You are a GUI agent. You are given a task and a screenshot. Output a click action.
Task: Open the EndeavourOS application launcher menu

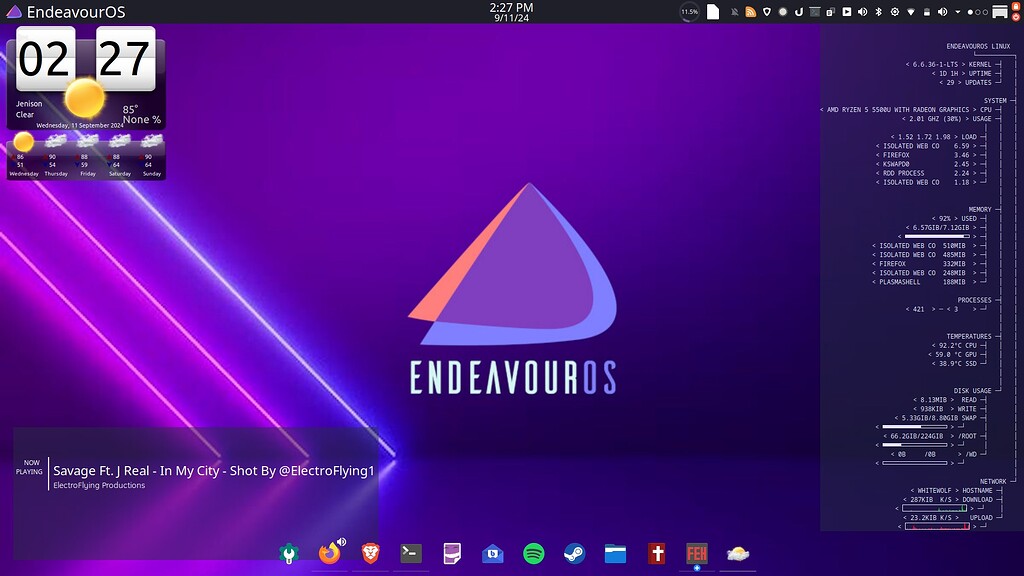click(14, 12)
